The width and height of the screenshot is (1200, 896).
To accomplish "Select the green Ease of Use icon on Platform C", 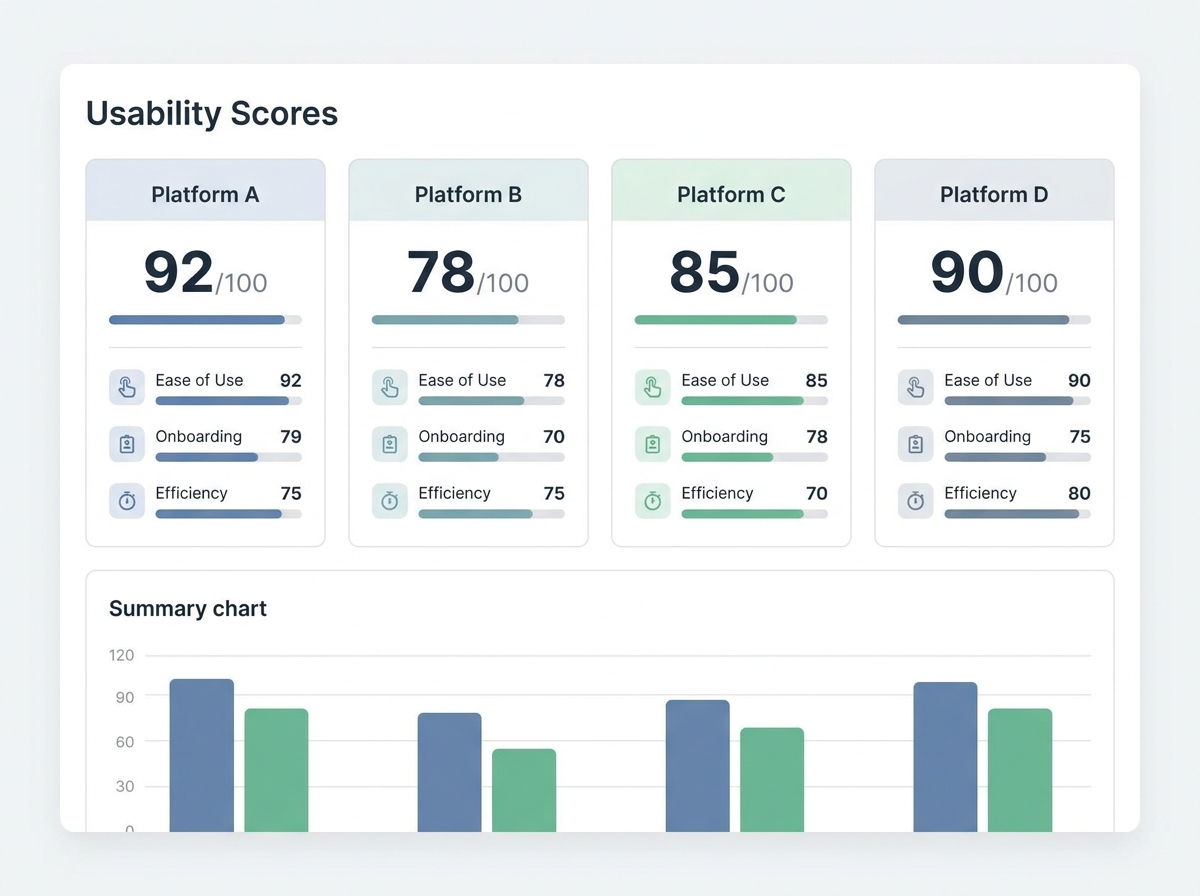I will (653, 387).
